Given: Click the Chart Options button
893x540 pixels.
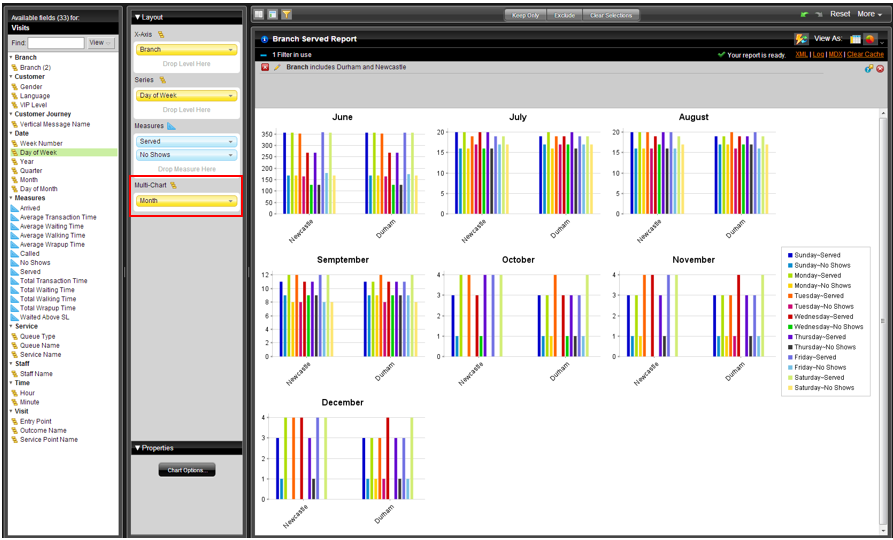Looking at the screenshot, I should 187,470.
